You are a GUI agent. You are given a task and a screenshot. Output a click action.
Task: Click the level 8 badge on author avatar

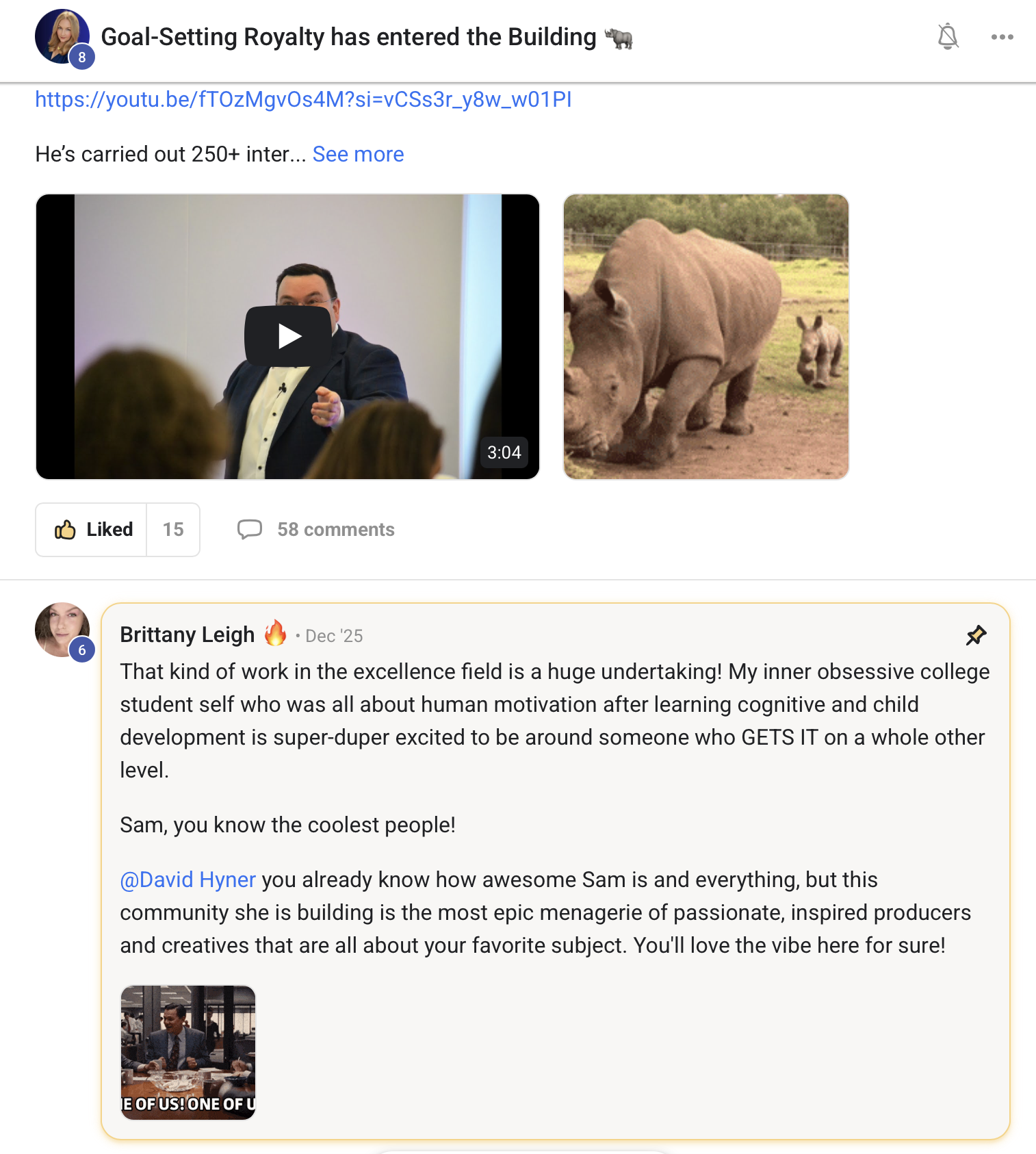82,57
